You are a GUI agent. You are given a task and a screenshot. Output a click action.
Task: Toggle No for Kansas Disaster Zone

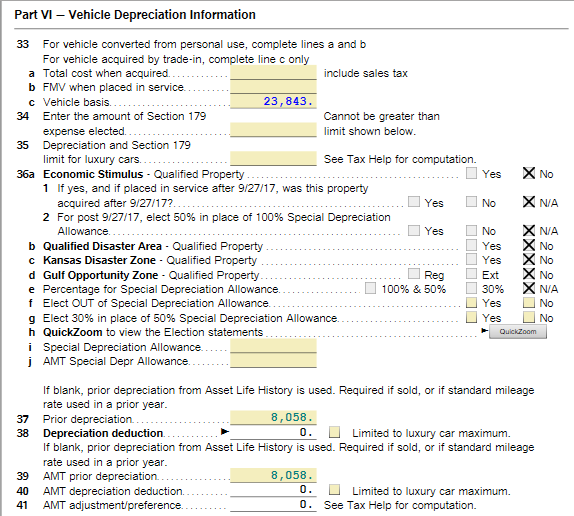coord(529,259)
